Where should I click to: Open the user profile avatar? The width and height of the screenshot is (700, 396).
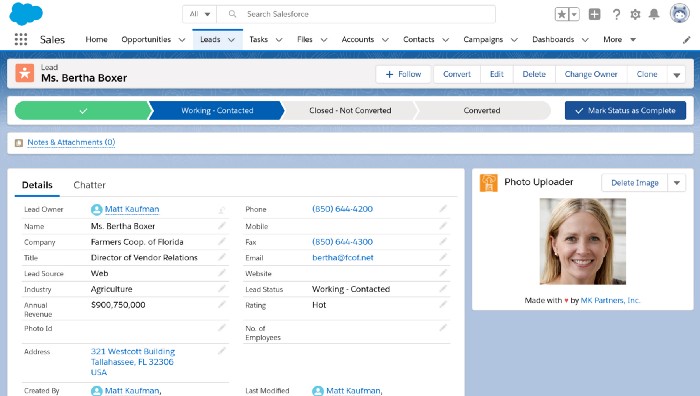click(x=679, y=13)
